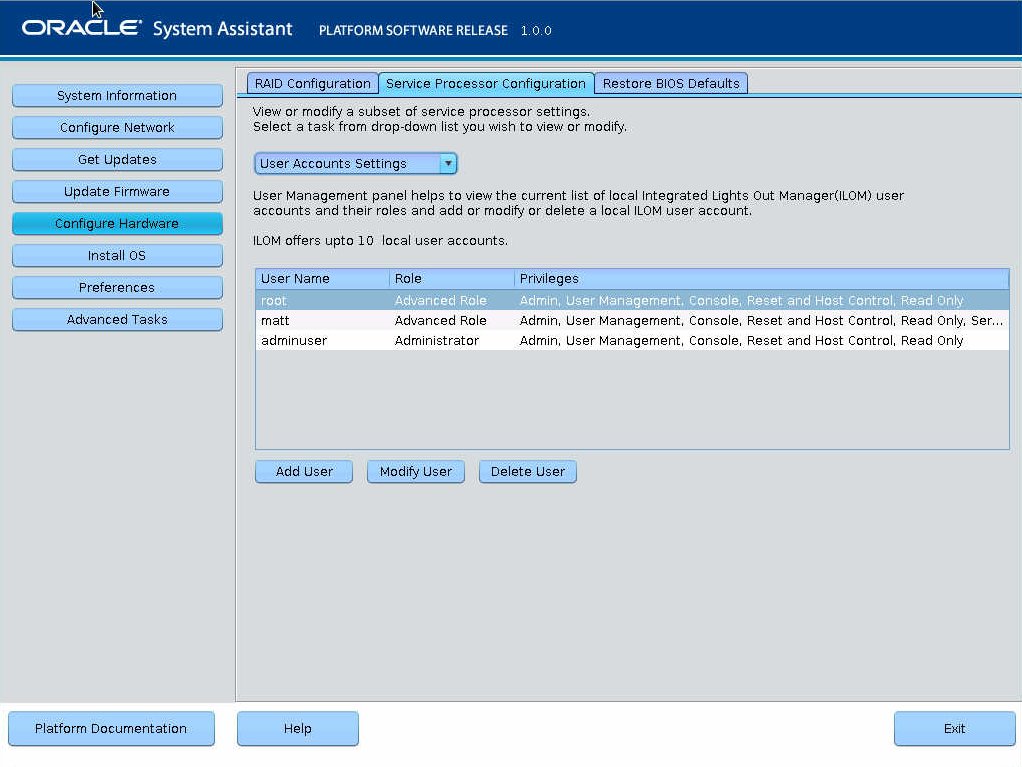Click the User Name column header
This screenshot has height=767, width=1022.
click(x=322, y=278)
